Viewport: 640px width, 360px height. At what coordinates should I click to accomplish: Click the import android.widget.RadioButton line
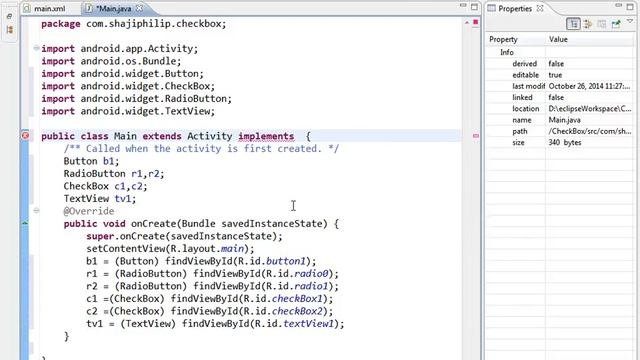point(136,99)
